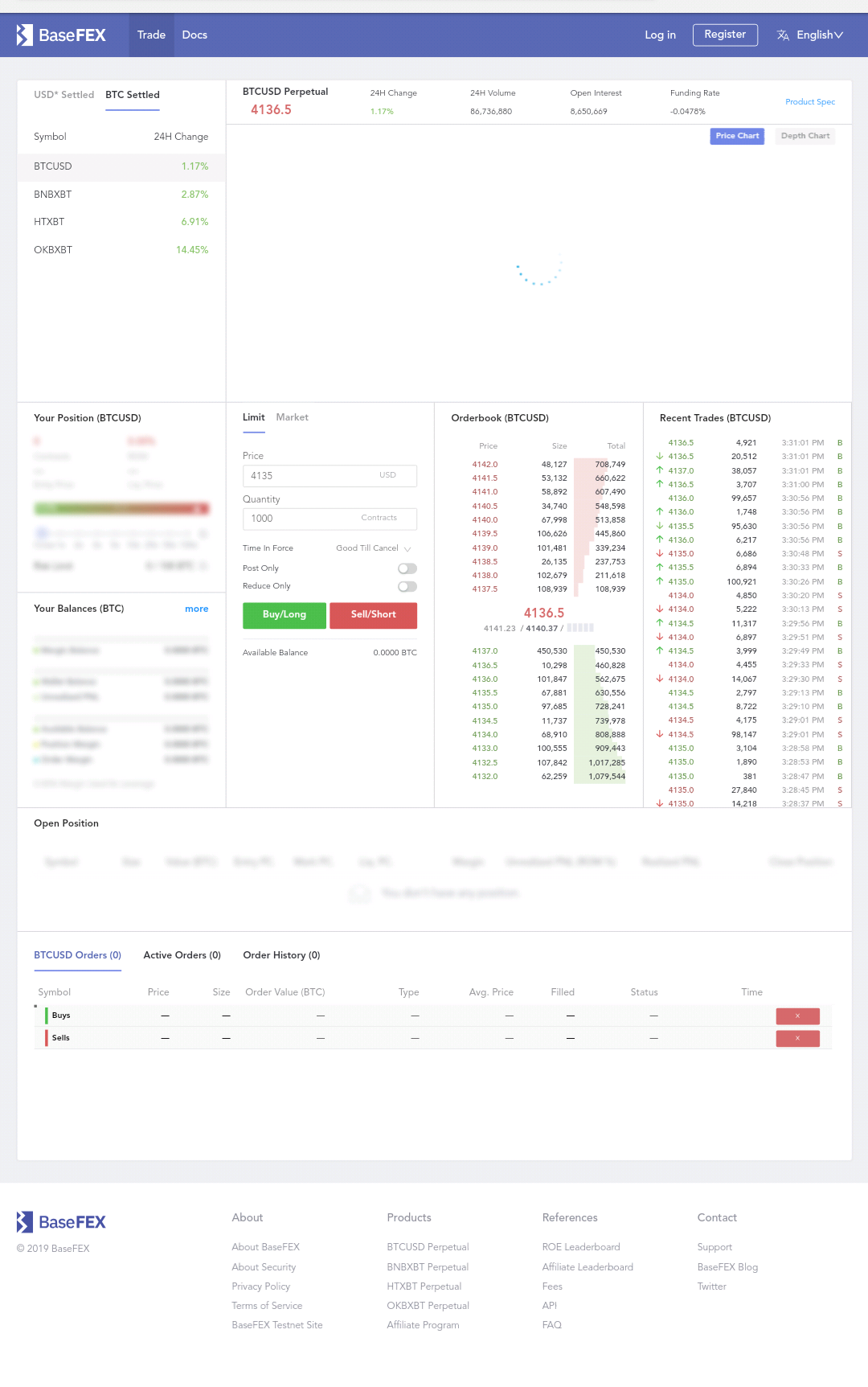Image resolution: width=868 pixels, height=1387 pixels.
Task: Click the Register button
Action: tap(725, 35)
